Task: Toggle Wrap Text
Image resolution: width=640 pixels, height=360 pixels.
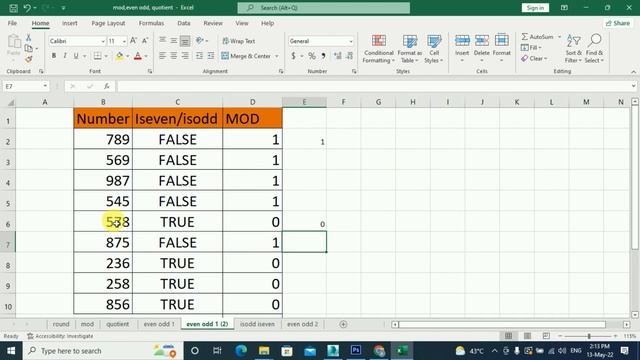Action: (x=239, y=41)
